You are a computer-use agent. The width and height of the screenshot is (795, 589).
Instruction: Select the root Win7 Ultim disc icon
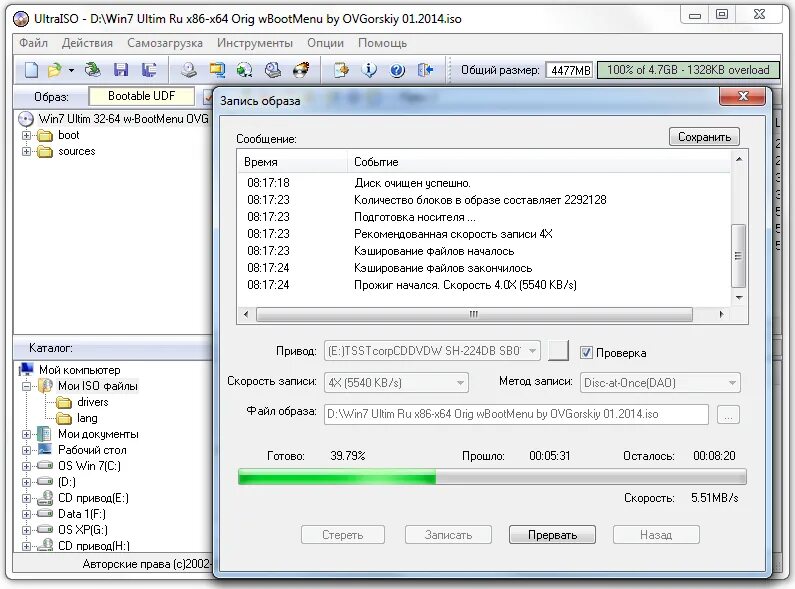coord(25,119)
